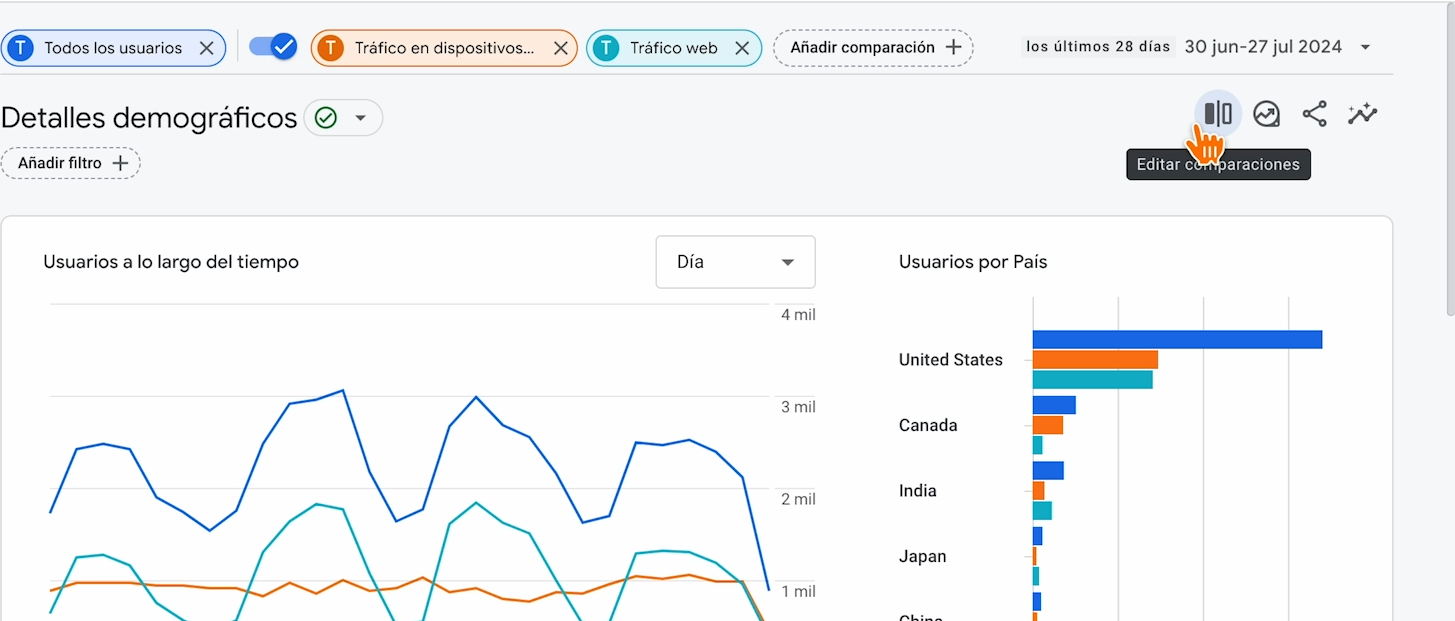Open the sparkle trend insights icon
Viewport: 1455px width, 621px height.
(1362, 114)
